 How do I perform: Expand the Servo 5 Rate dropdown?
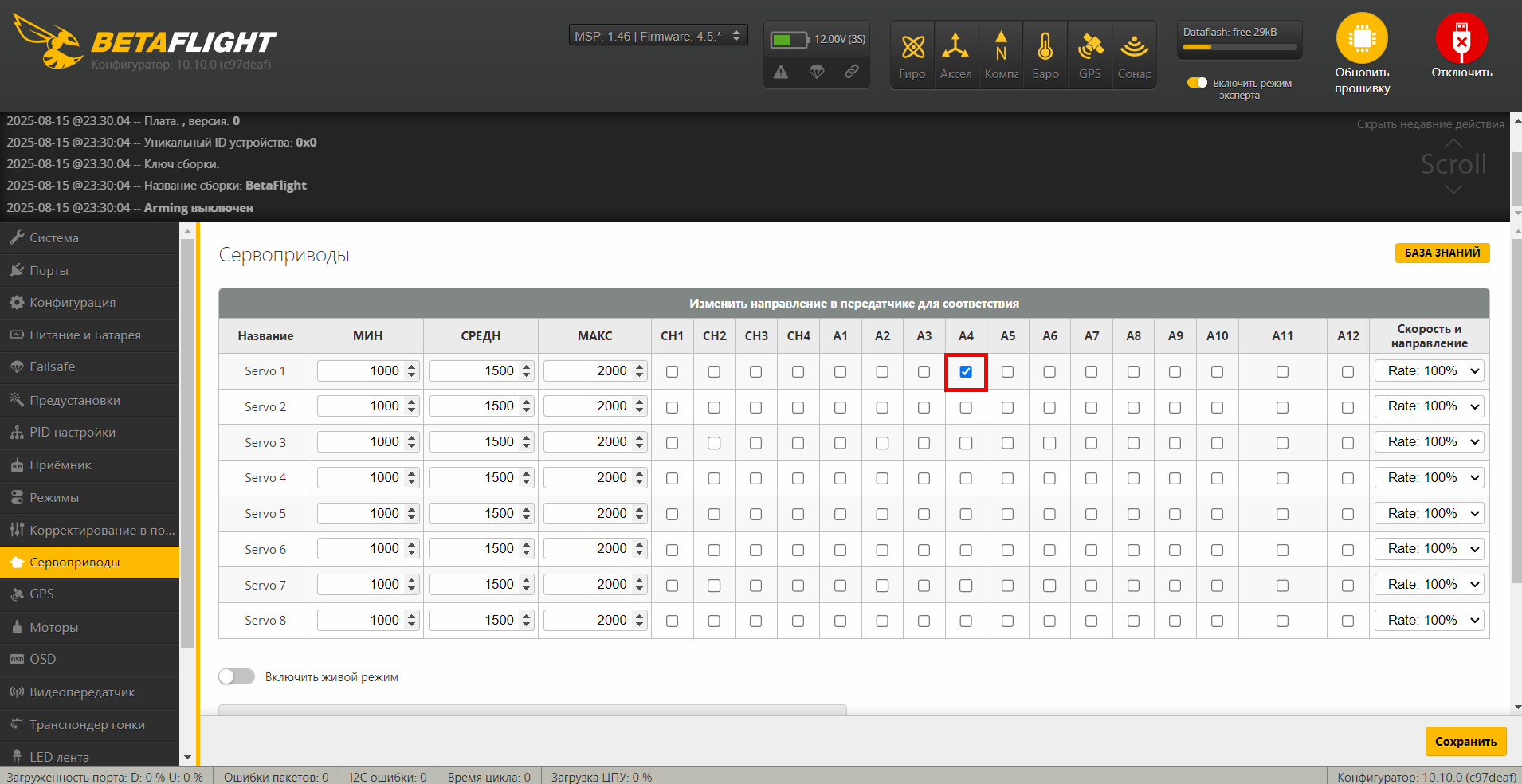point(1429,514)
